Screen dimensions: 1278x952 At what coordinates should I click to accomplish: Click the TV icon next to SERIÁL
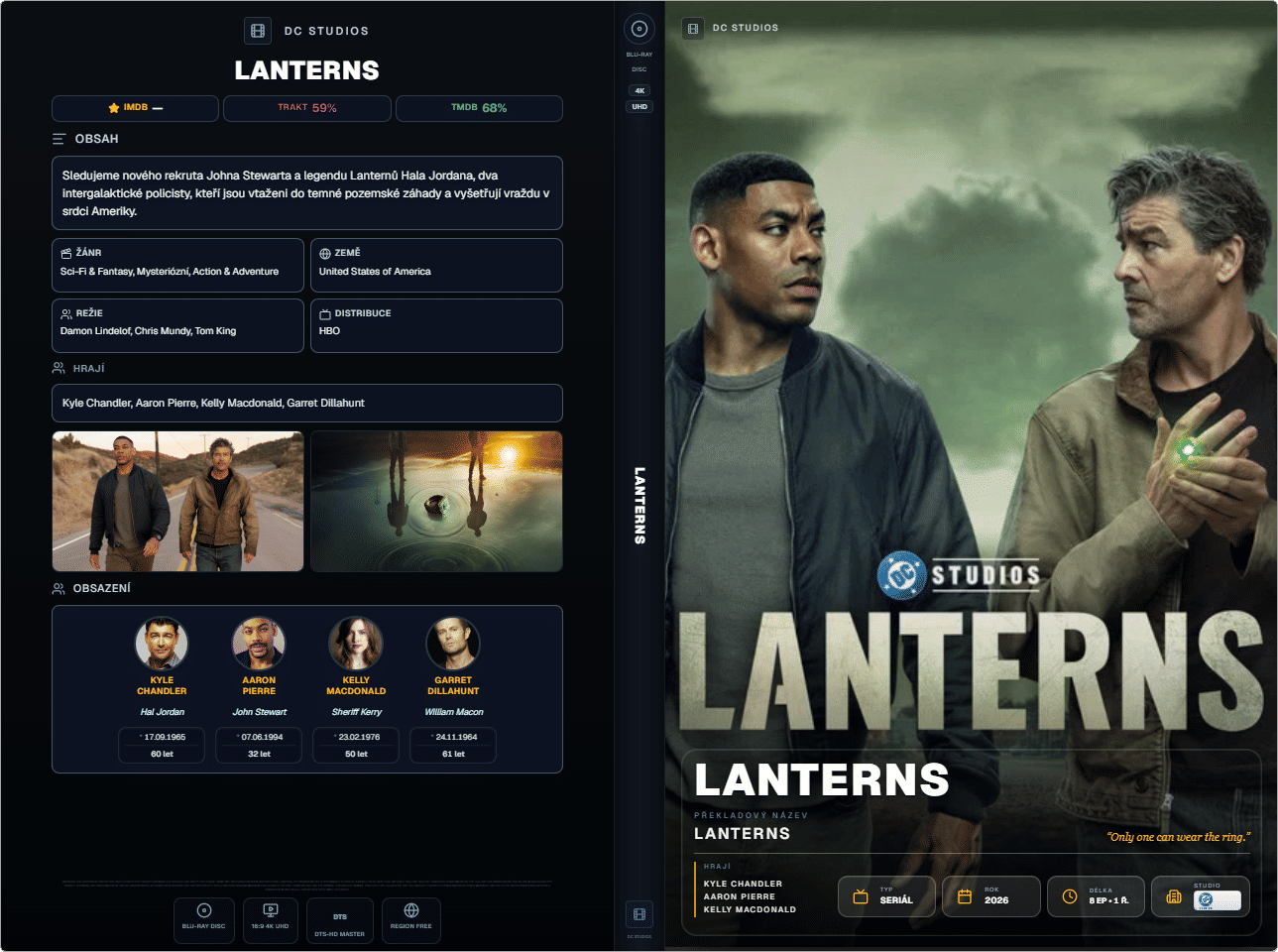pos(861,896)
